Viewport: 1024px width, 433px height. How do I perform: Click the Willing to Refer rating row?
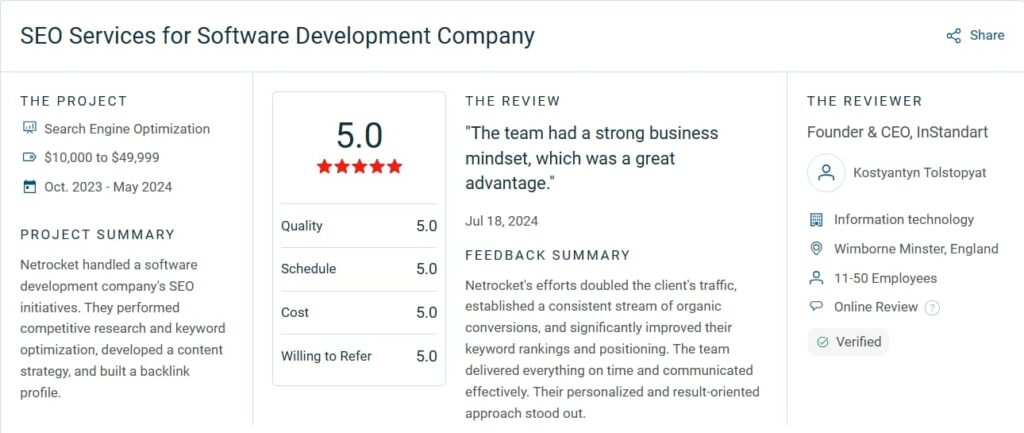pos(359,355)
